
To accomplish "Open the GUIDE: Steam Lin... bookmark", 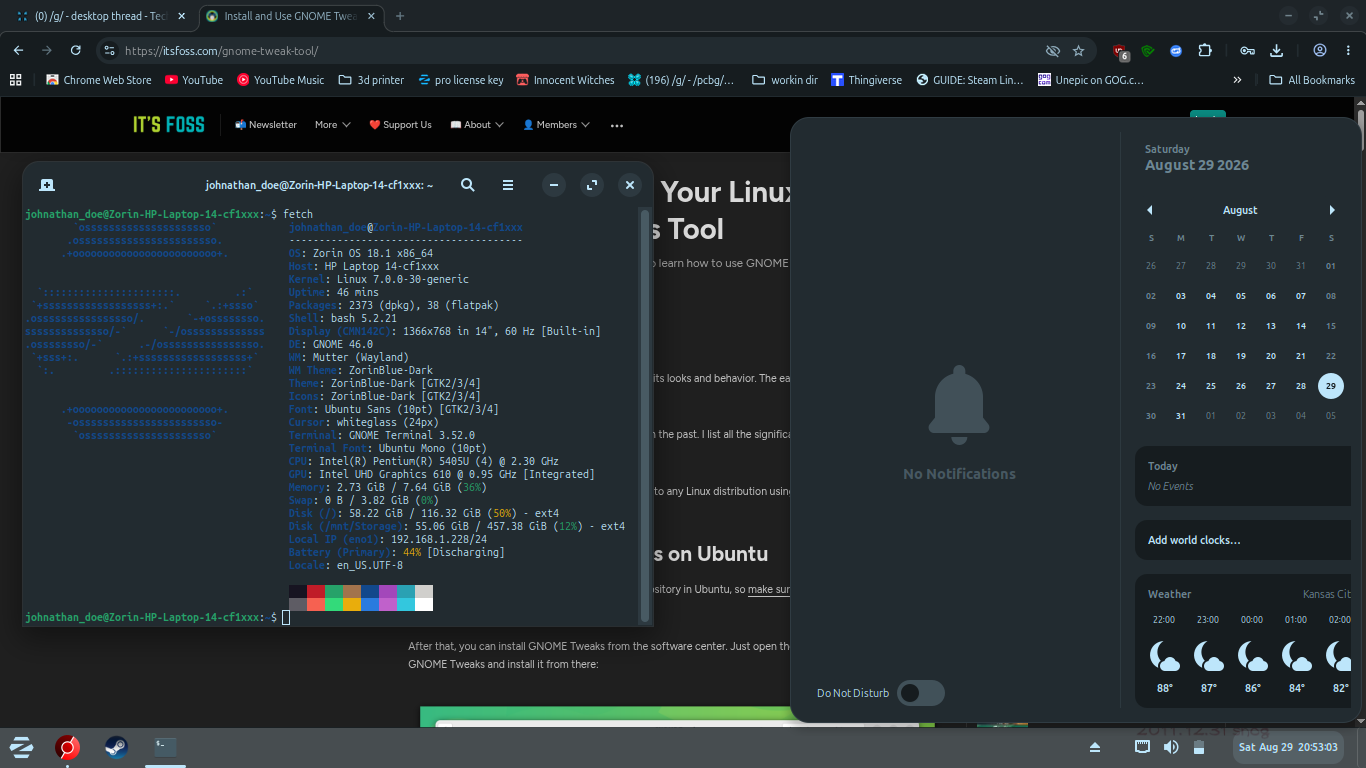I will (969, 80).
